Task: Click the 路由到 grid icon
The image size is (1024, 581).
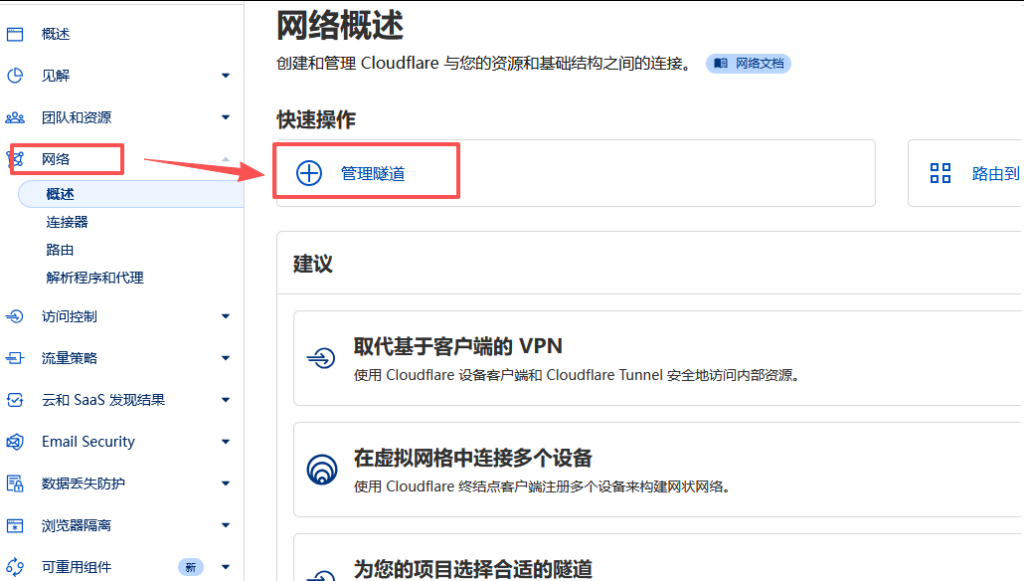Action: [x=940, y=173]
